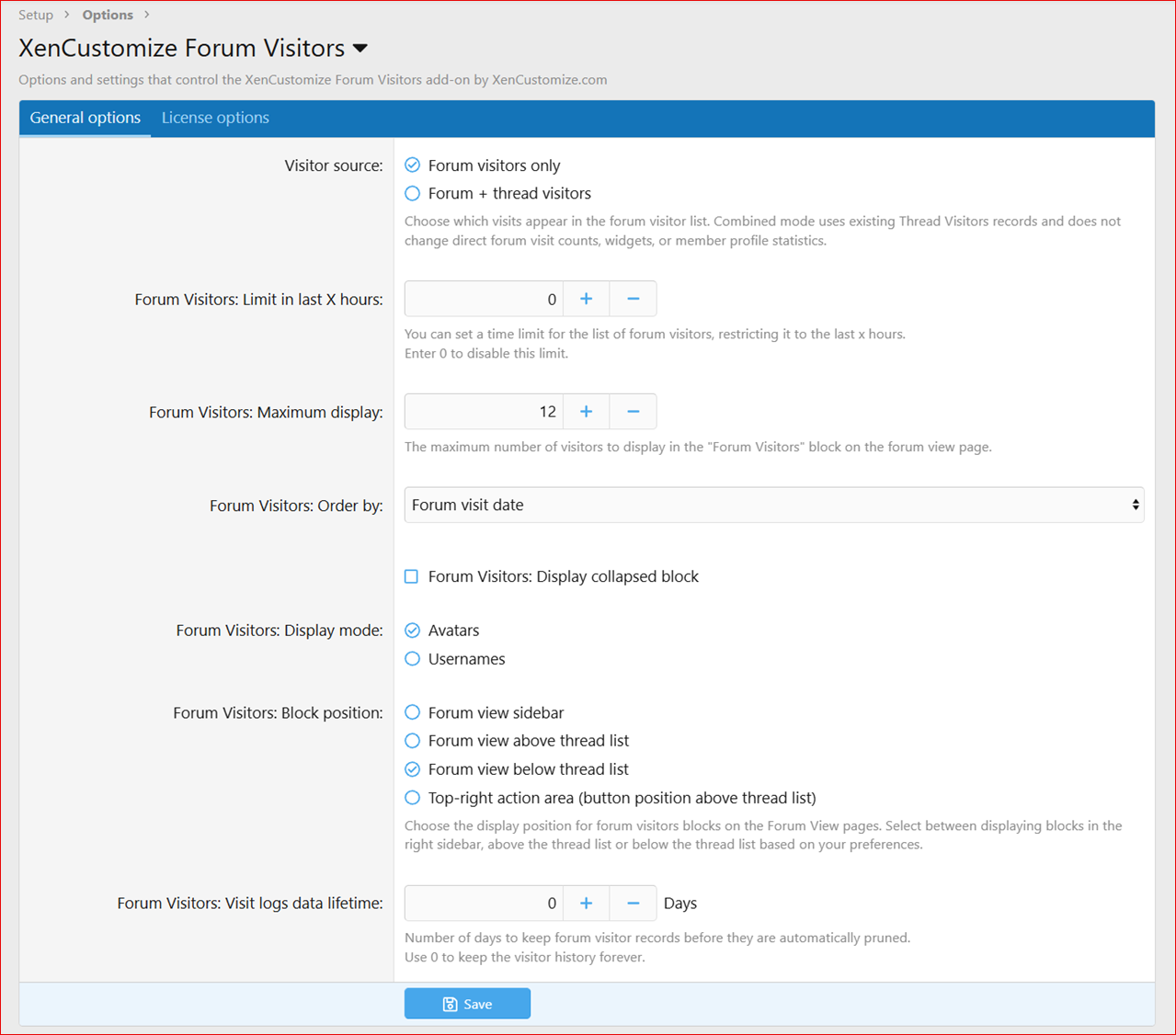Go to Setup breadcrumb

(36, 15)
